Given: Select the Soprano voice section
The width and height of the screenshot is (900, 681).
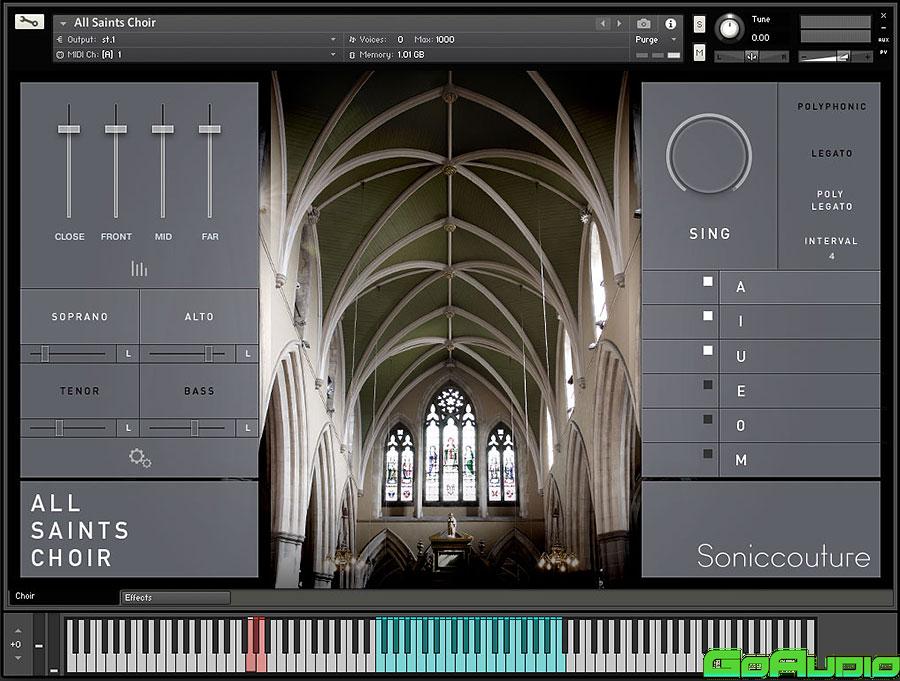Looking at the screenshot, I should [x=80, y=317].
